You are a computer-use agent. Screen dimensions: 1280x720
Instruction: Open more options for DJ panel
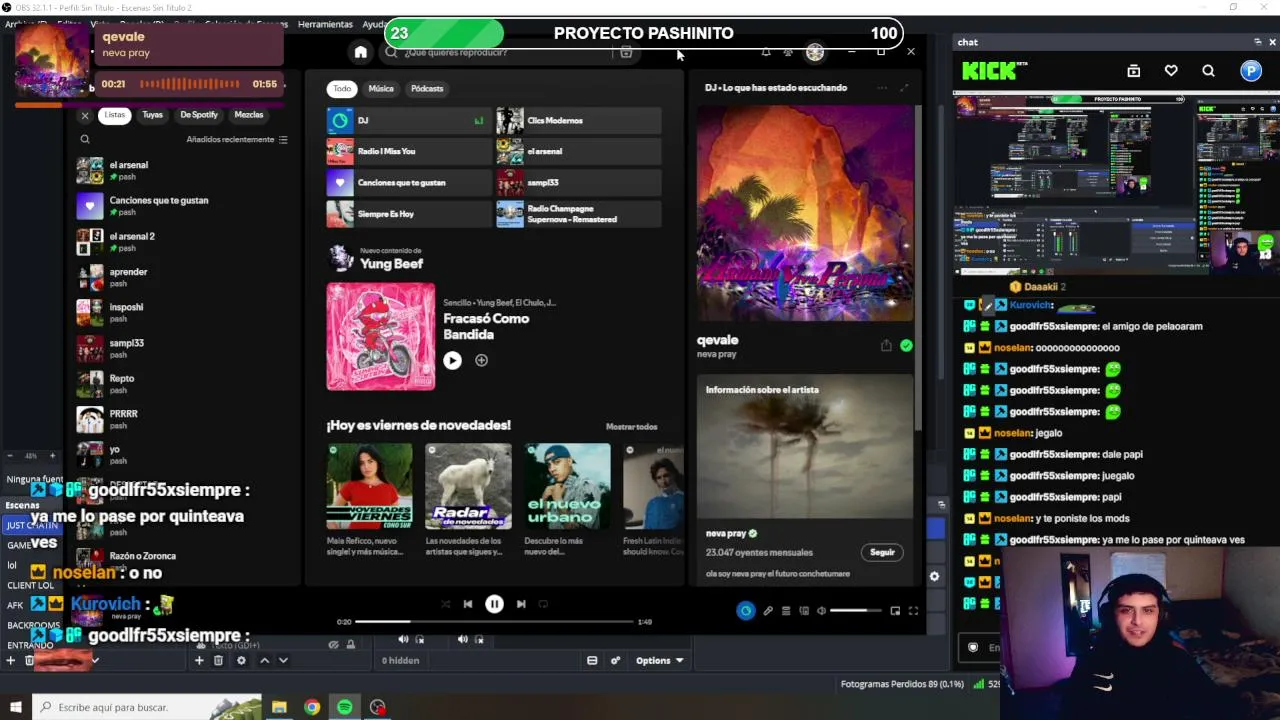coord(881,88)
